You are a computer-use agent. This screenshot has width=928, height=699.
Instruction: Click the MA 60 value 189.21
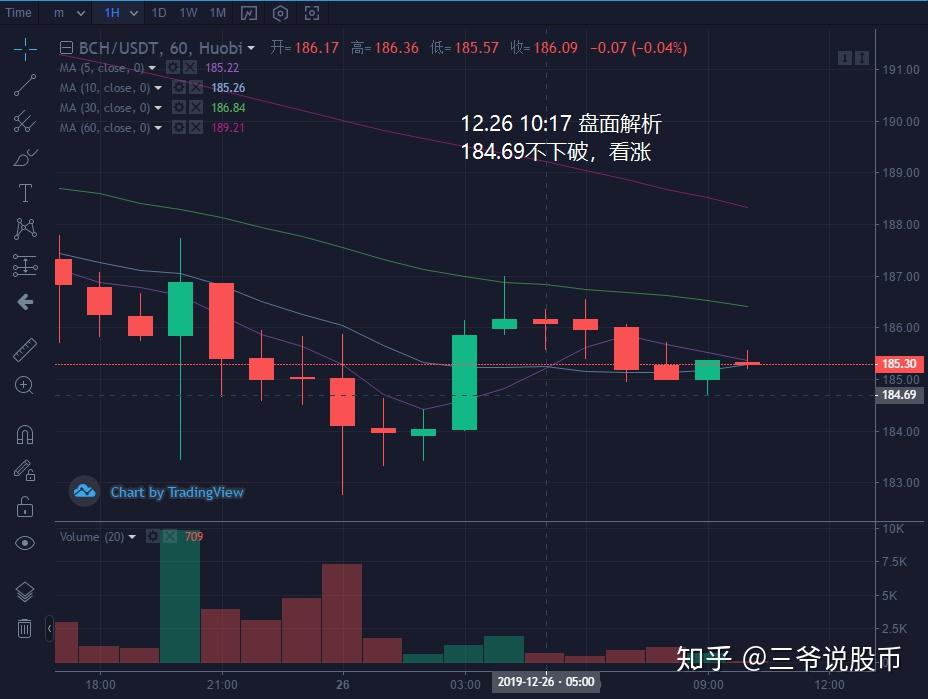tap(228, 128)
